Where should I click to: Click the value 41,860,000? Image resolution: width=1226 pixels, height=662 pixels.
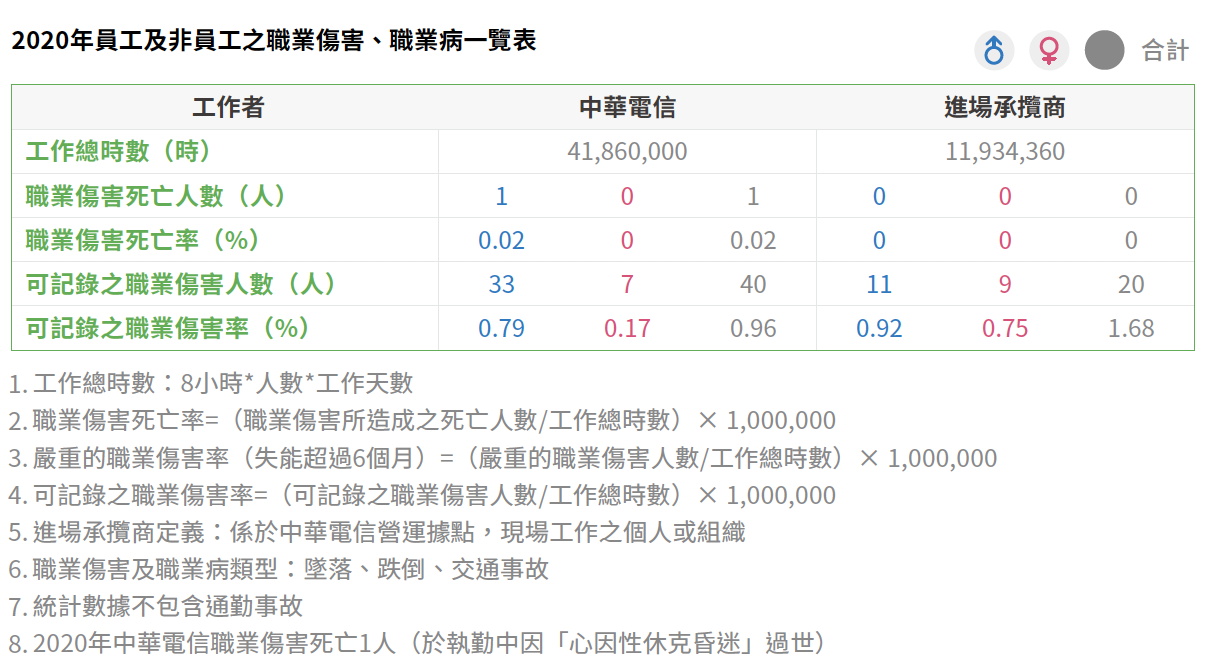pyautogui.click(x=627, y=152)
